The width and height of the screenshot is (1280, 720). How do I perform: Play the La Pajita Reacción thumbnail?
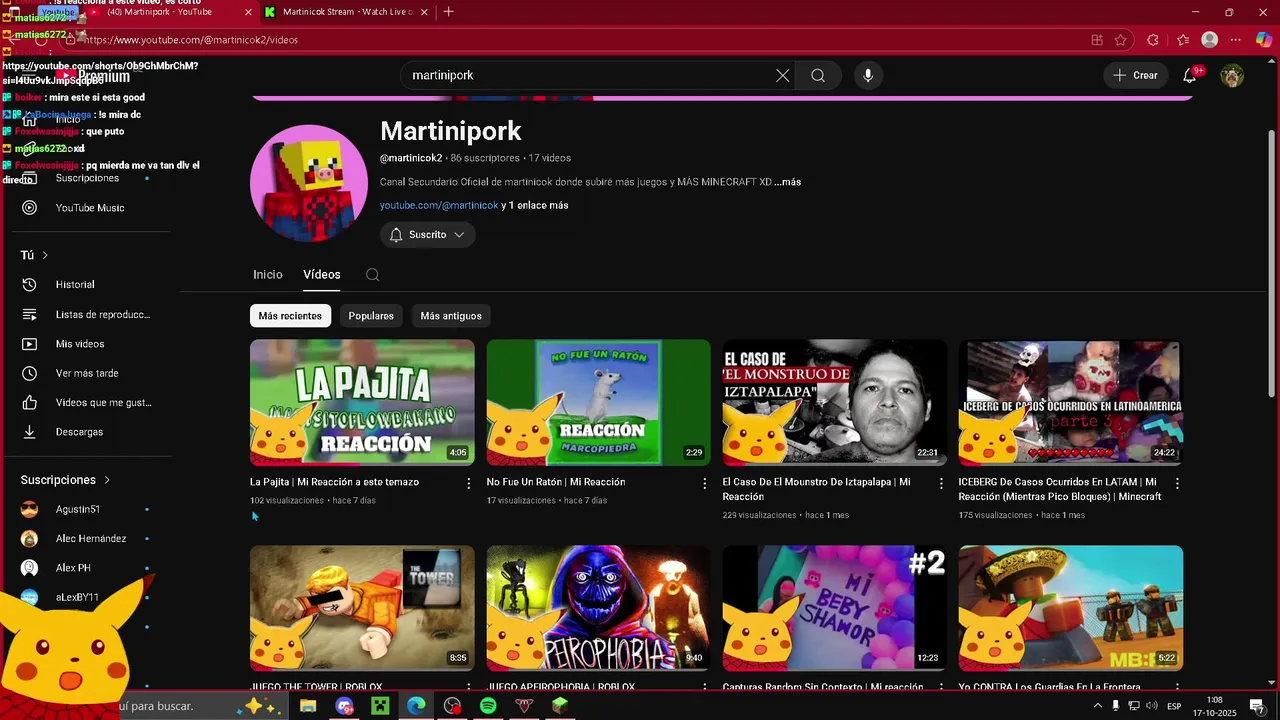362,402
